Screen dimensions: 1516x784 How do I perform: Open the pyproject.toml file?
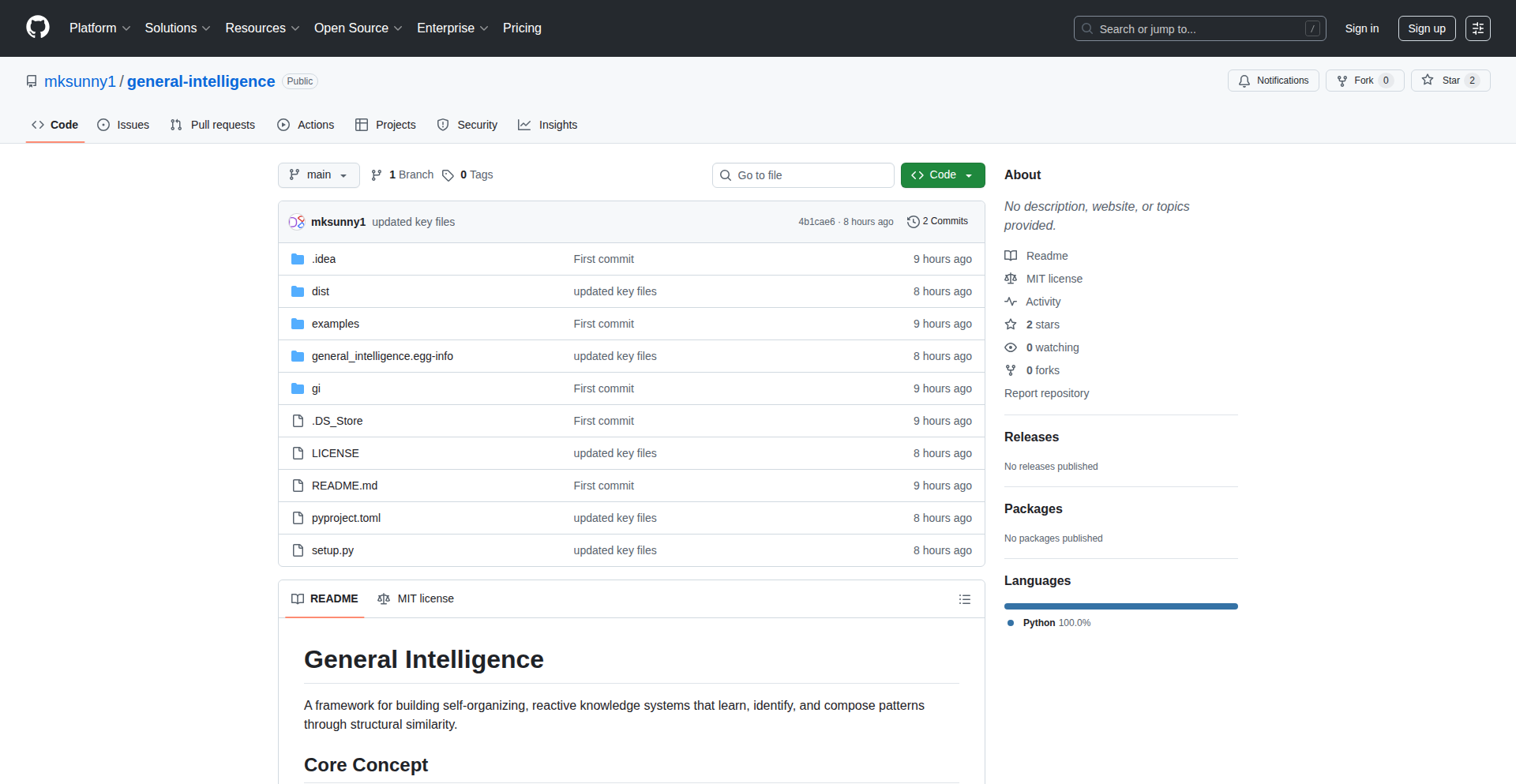(346, 518)
